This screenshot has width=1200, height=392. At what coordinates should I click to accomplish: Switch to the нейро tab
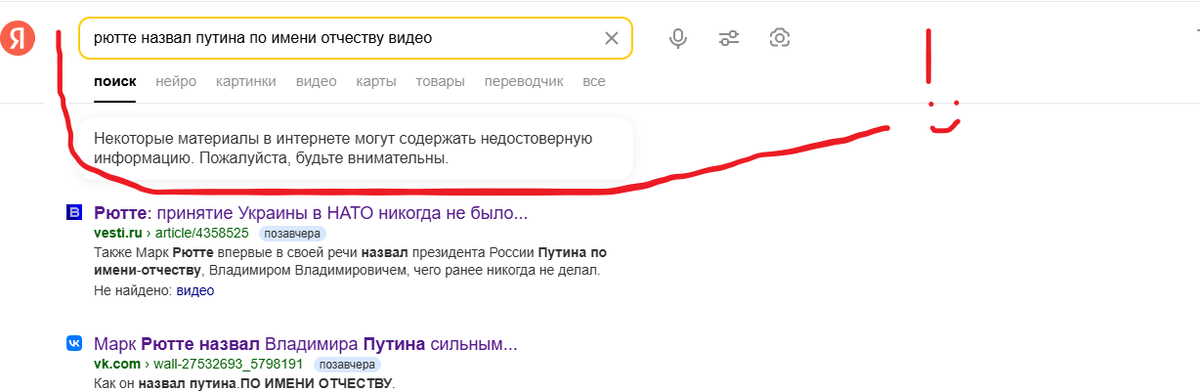176,81
